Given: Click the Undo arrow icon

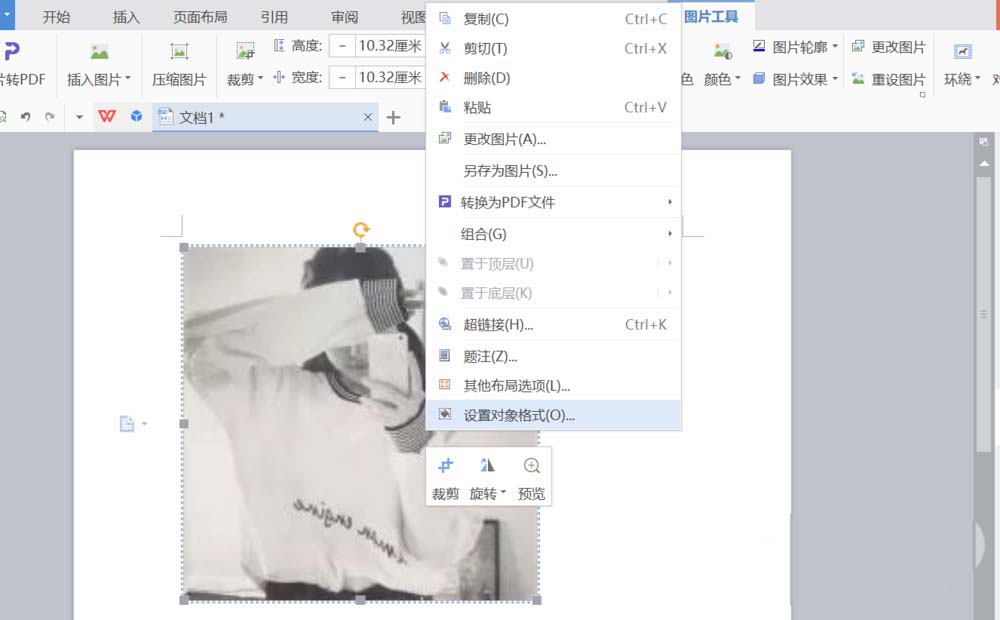Looking at the screenshot, I should coord(28,117).
